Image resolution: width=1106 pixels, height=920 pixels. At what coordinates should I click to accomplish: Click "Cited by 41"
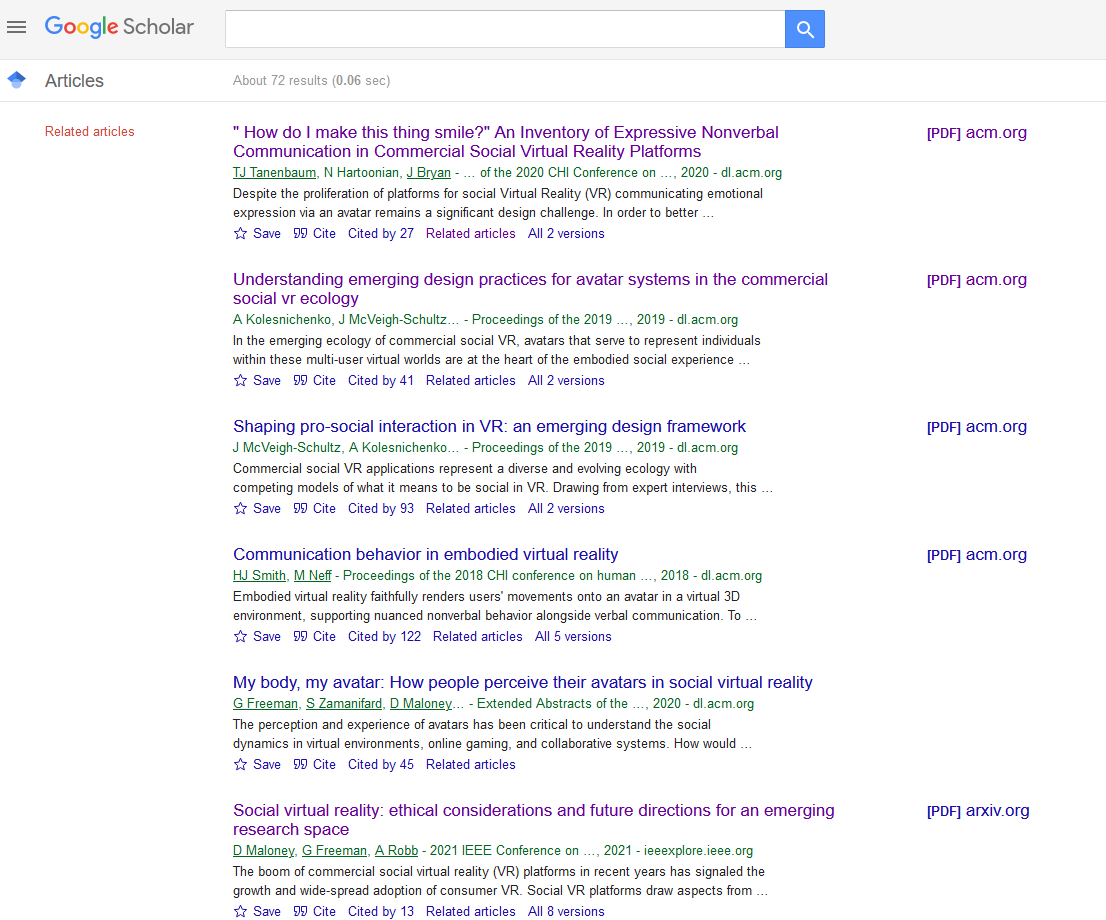381,380
